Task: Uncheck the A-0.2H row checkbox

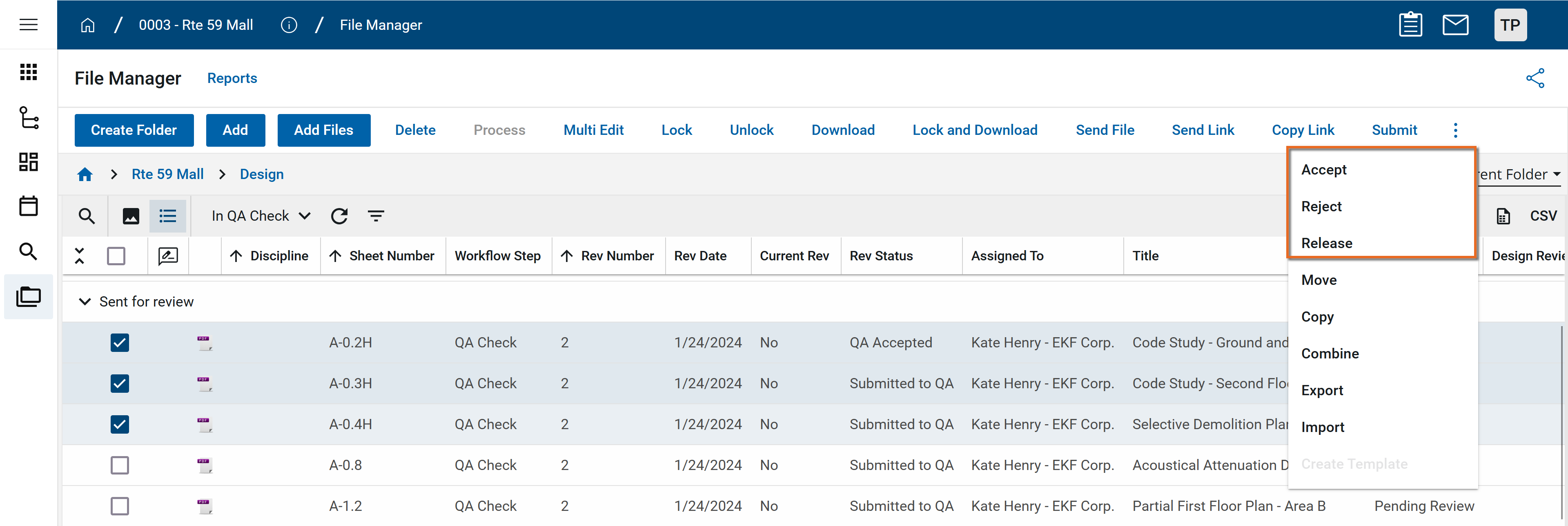Action: click(x=120, y=342)
